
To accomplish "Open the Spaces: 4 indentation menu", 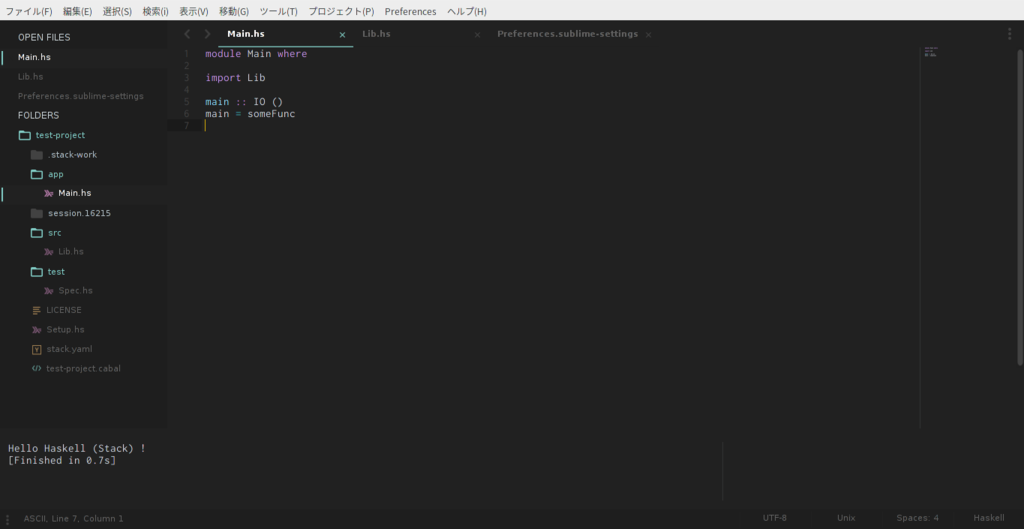I will (918, 518).
